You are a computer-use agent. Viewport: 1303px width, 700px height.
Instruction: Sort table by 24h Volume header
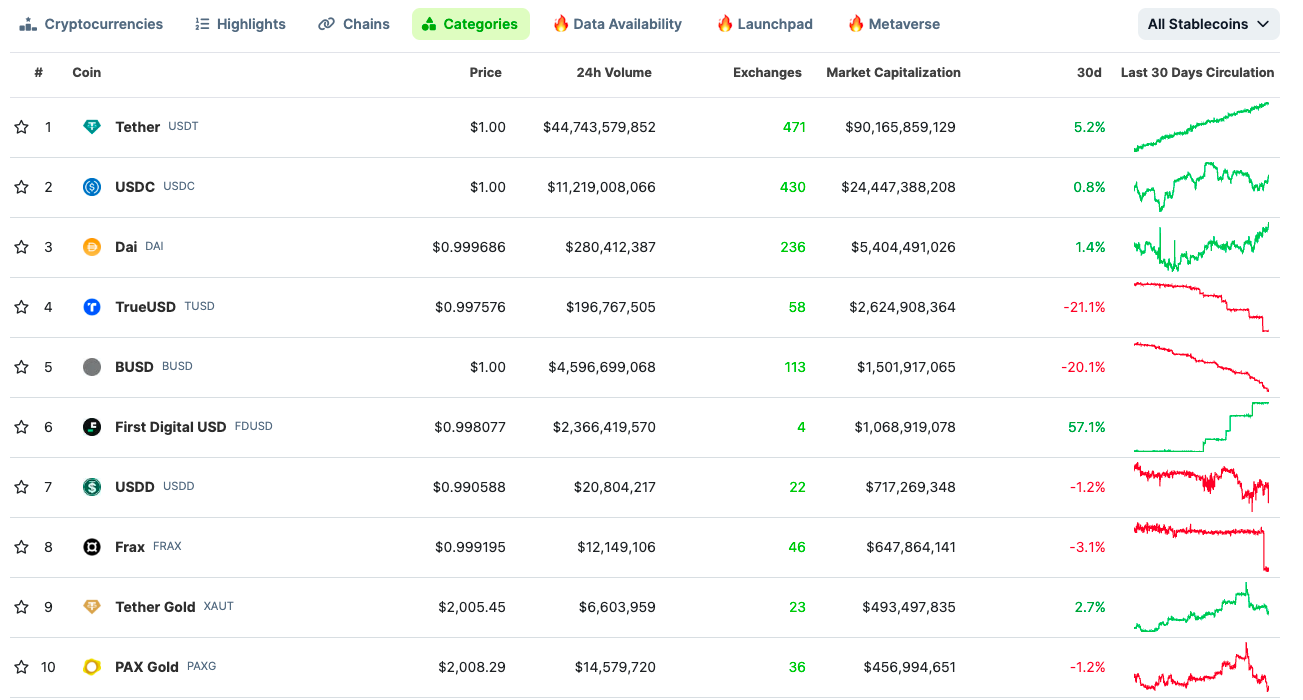(613, 72)
